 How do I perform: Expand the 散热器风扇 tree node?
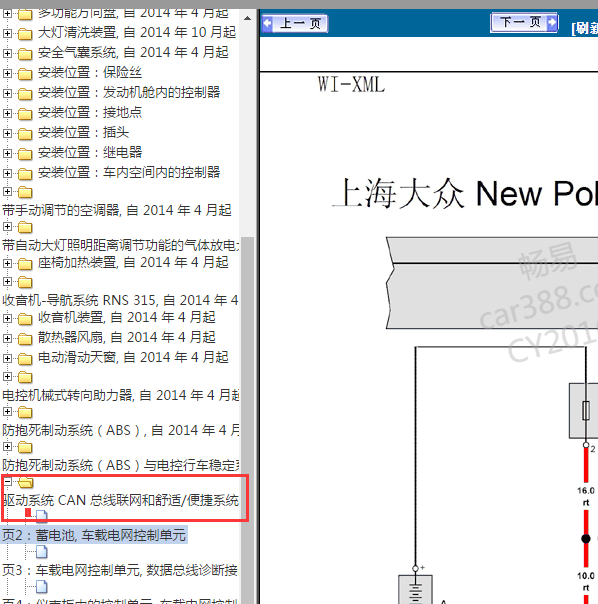click(7, 338)
